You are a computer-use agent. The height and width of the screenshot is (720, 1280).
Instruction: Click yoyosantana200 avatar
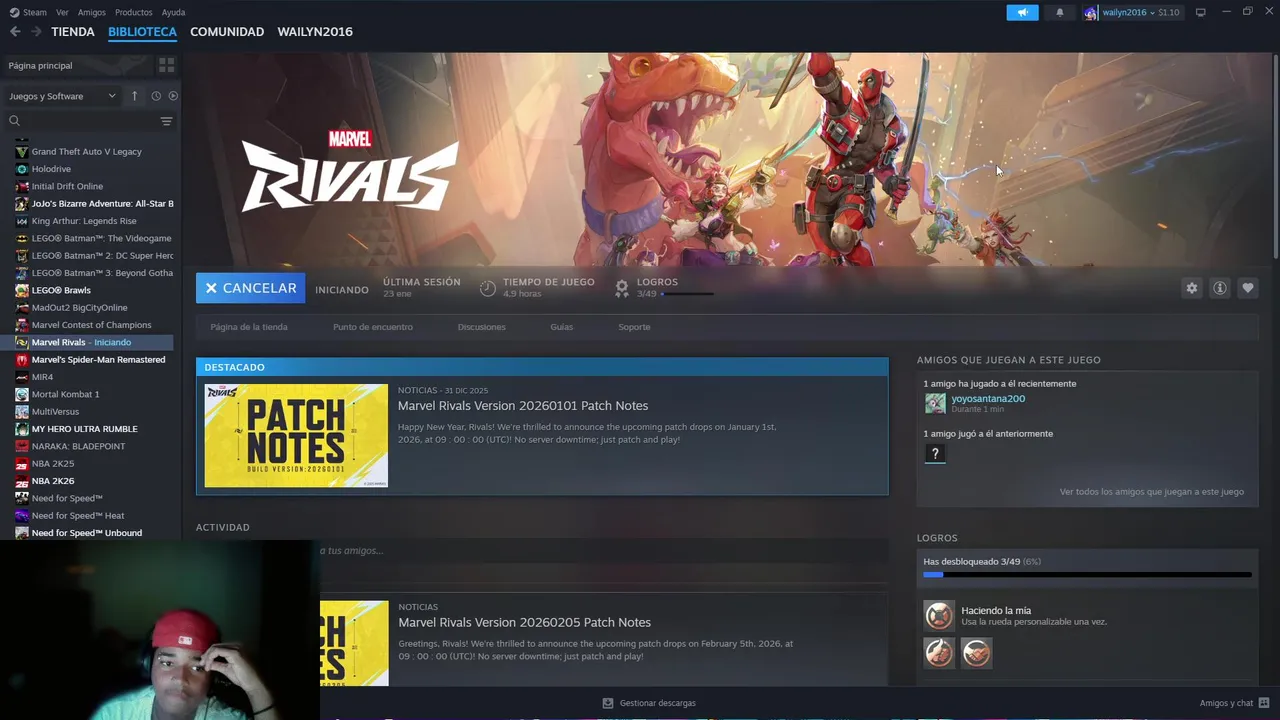coord(935,403)
